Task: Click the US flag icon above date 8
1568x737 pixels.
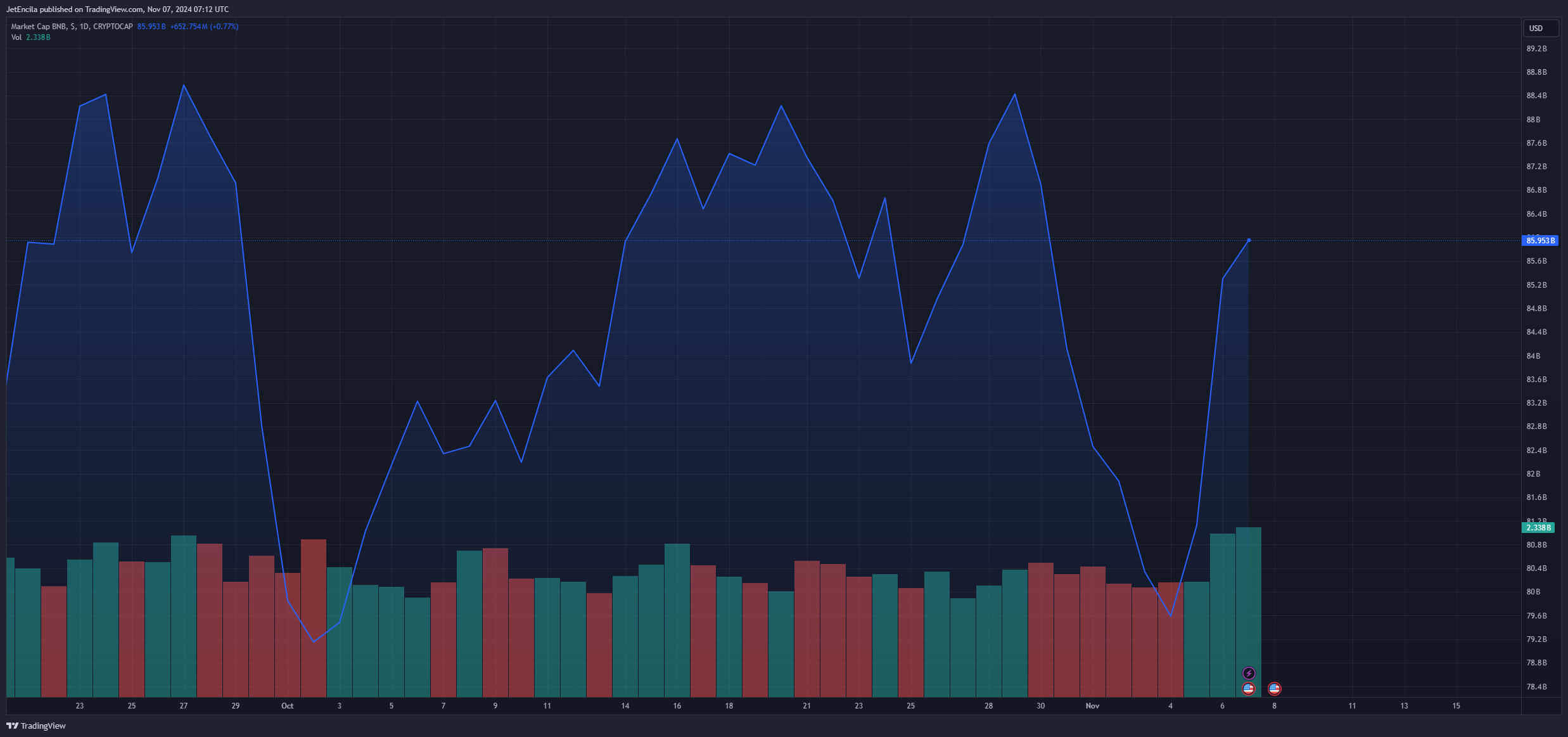Action: point(1275,688)
